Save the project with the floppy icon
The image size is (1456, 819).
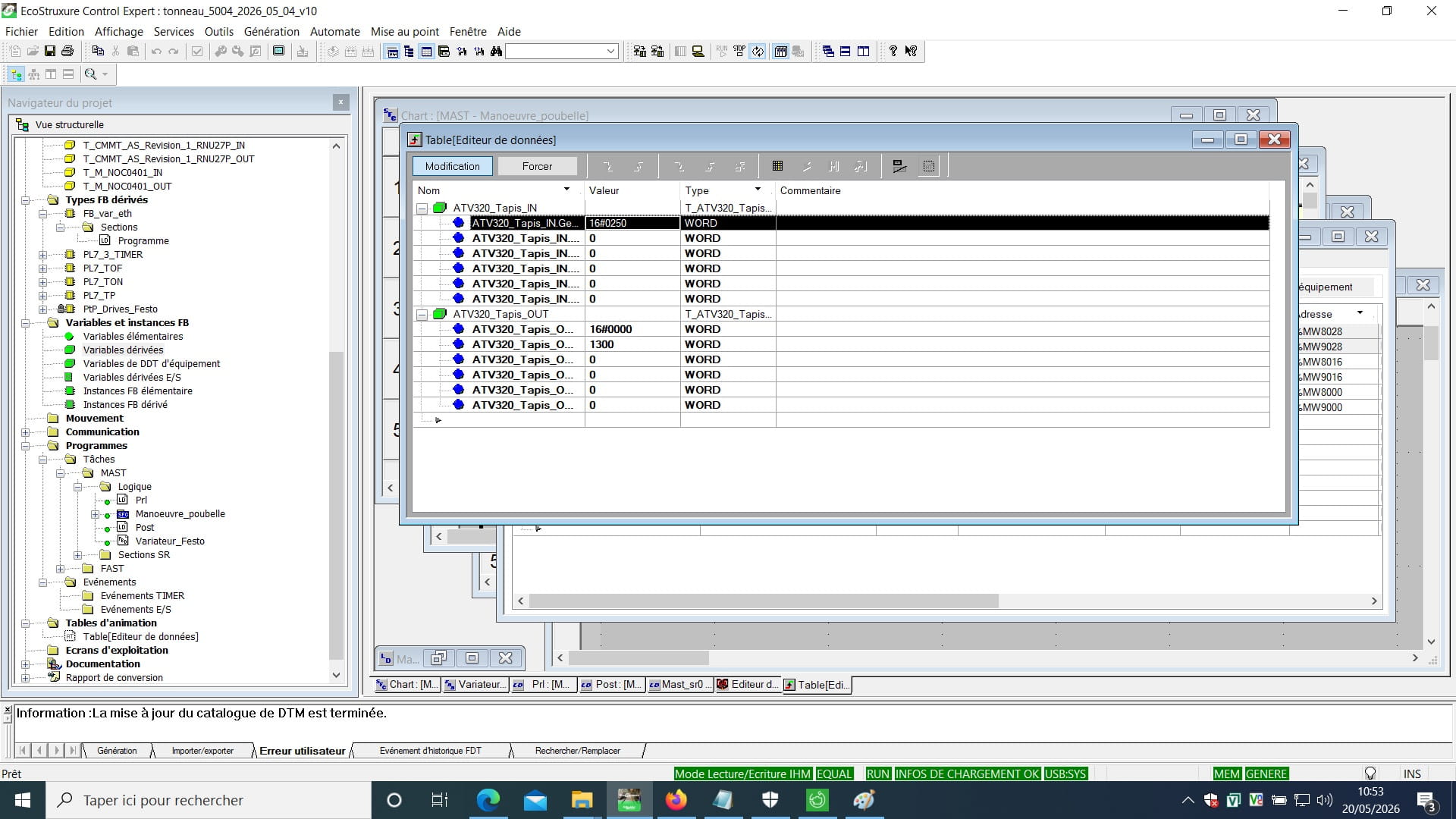(x=50, y=52)
